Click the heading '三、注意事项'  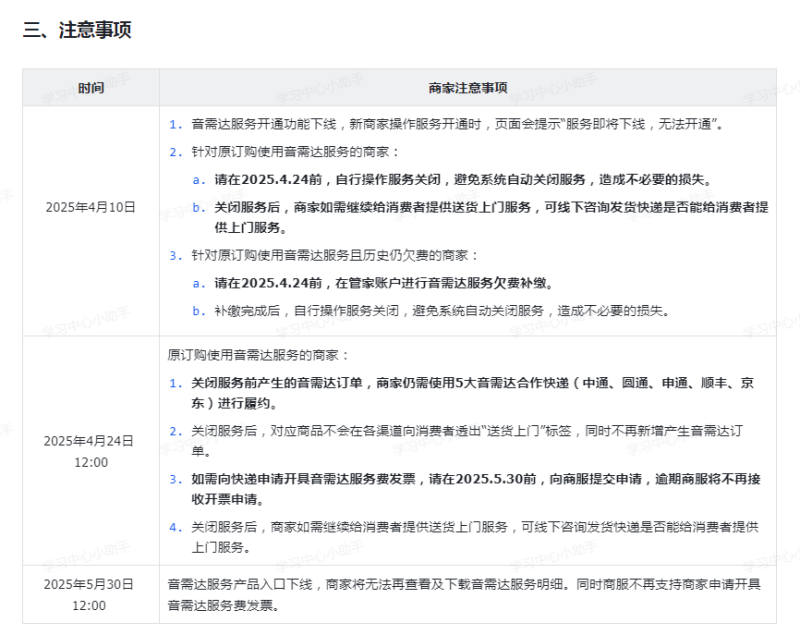click(77, 30)
